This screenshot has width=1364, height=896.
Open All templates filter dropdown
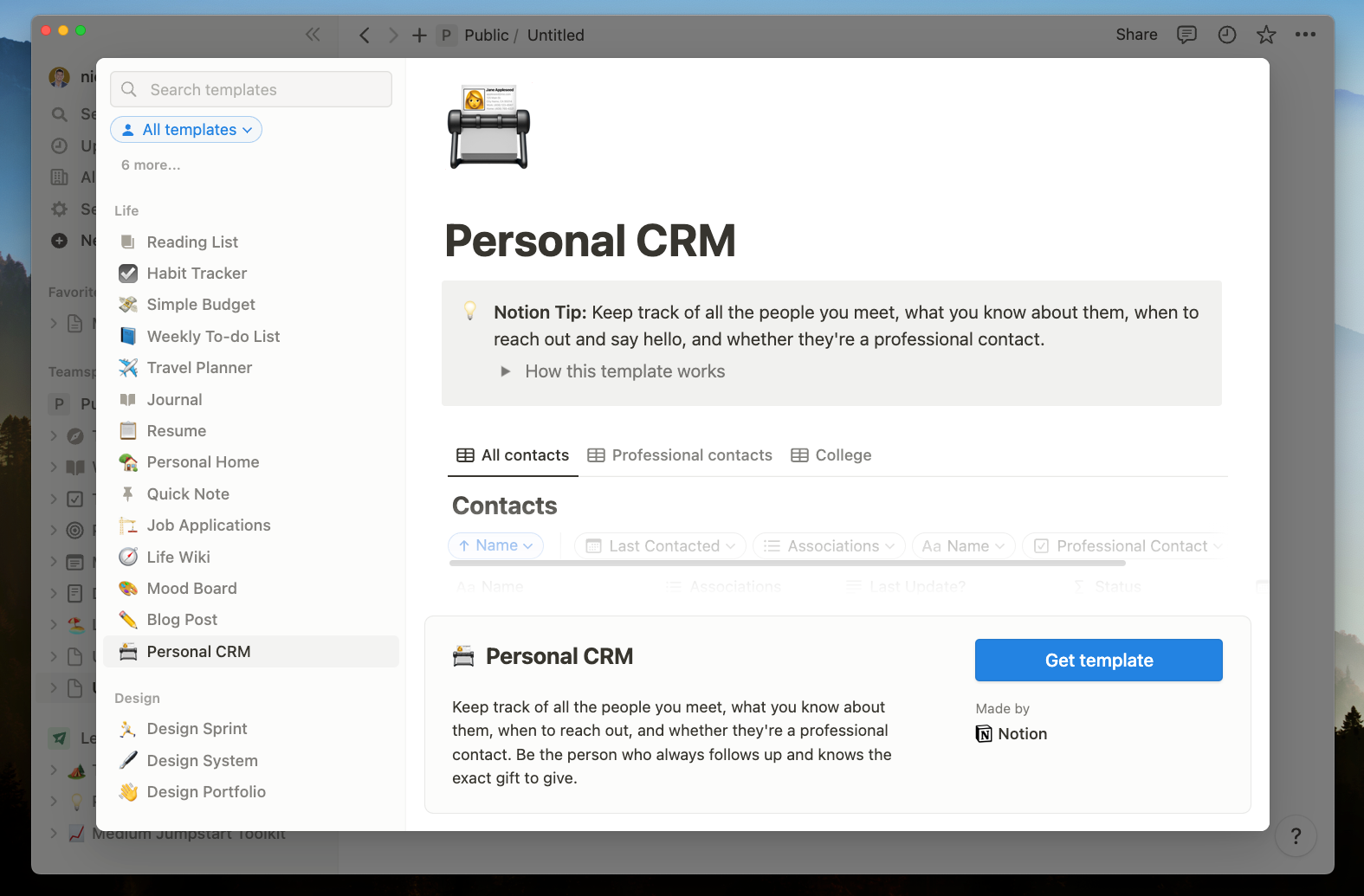coord(186,129)
